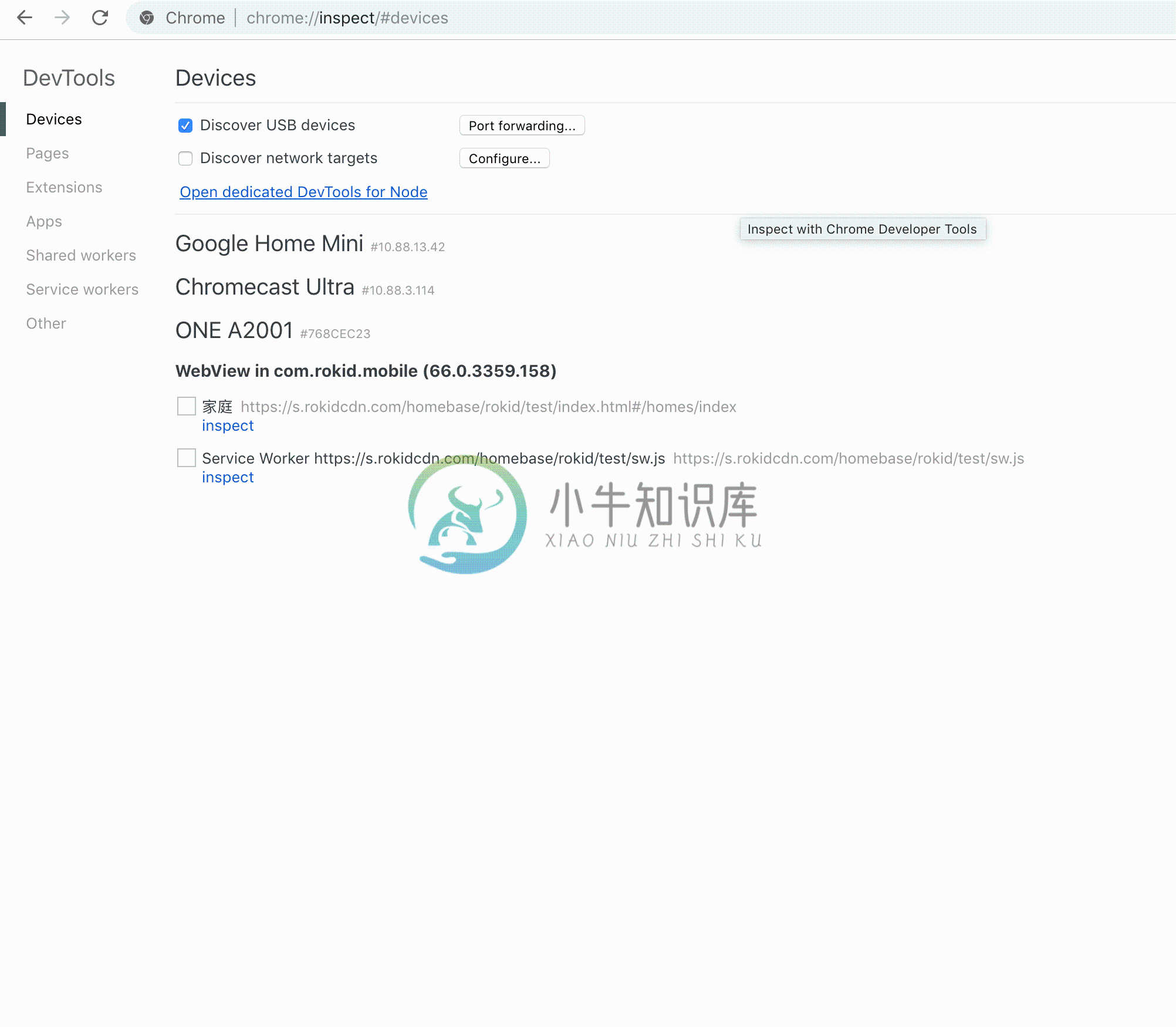Select Devices in DevTools sidebar

pyautogui.click(x=54, y=119)
